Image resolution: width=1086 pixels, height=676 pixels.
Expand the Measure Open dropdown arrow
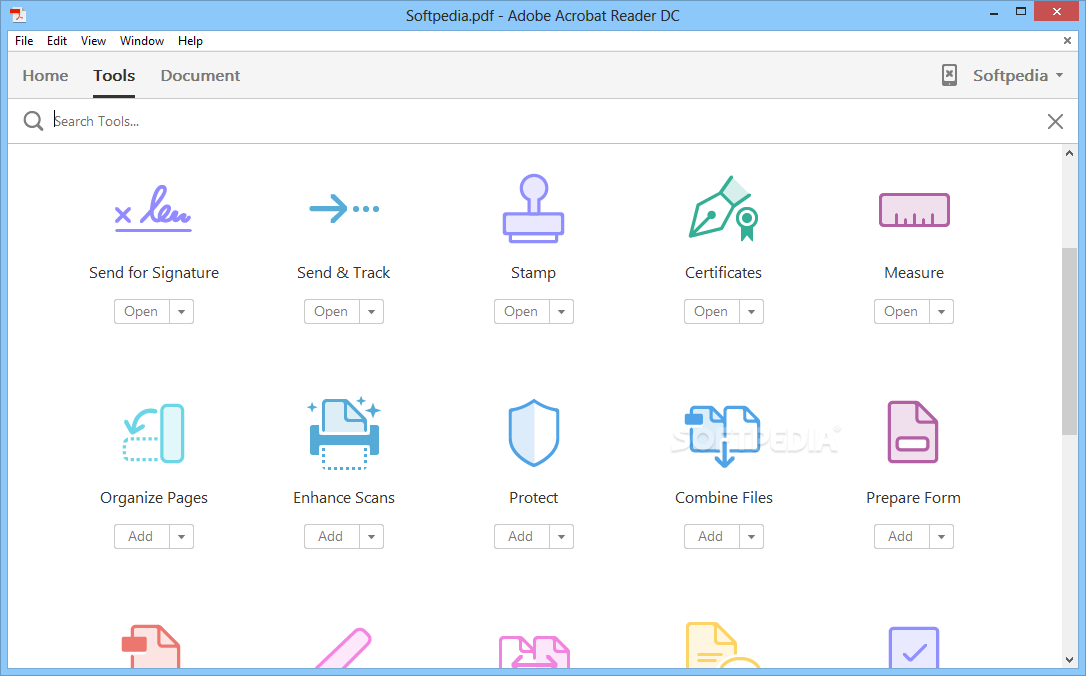(941, 312)
